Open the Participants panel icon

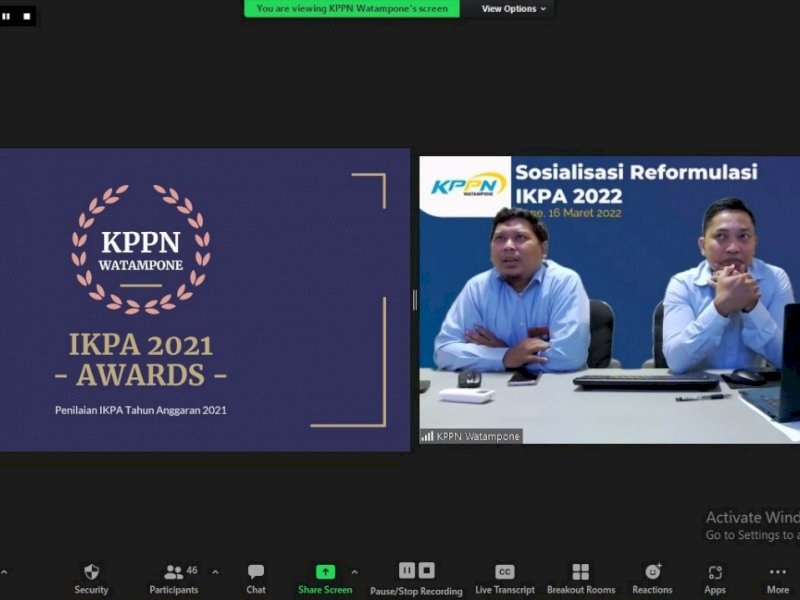[x=173, y=572]
